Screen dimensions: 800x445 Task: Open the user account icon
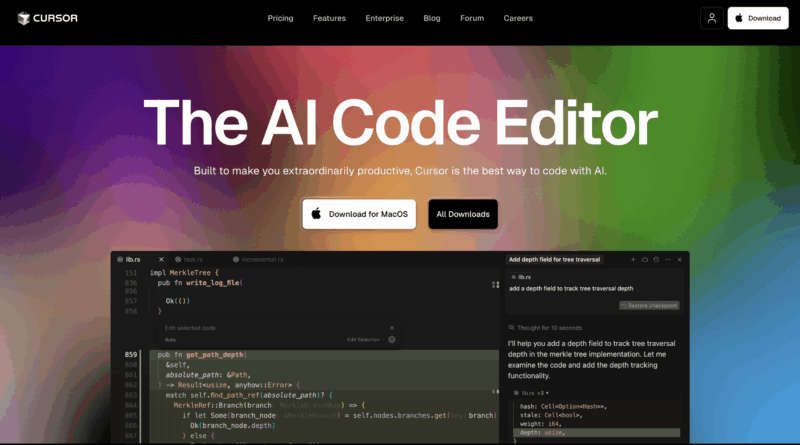point(712,18)
